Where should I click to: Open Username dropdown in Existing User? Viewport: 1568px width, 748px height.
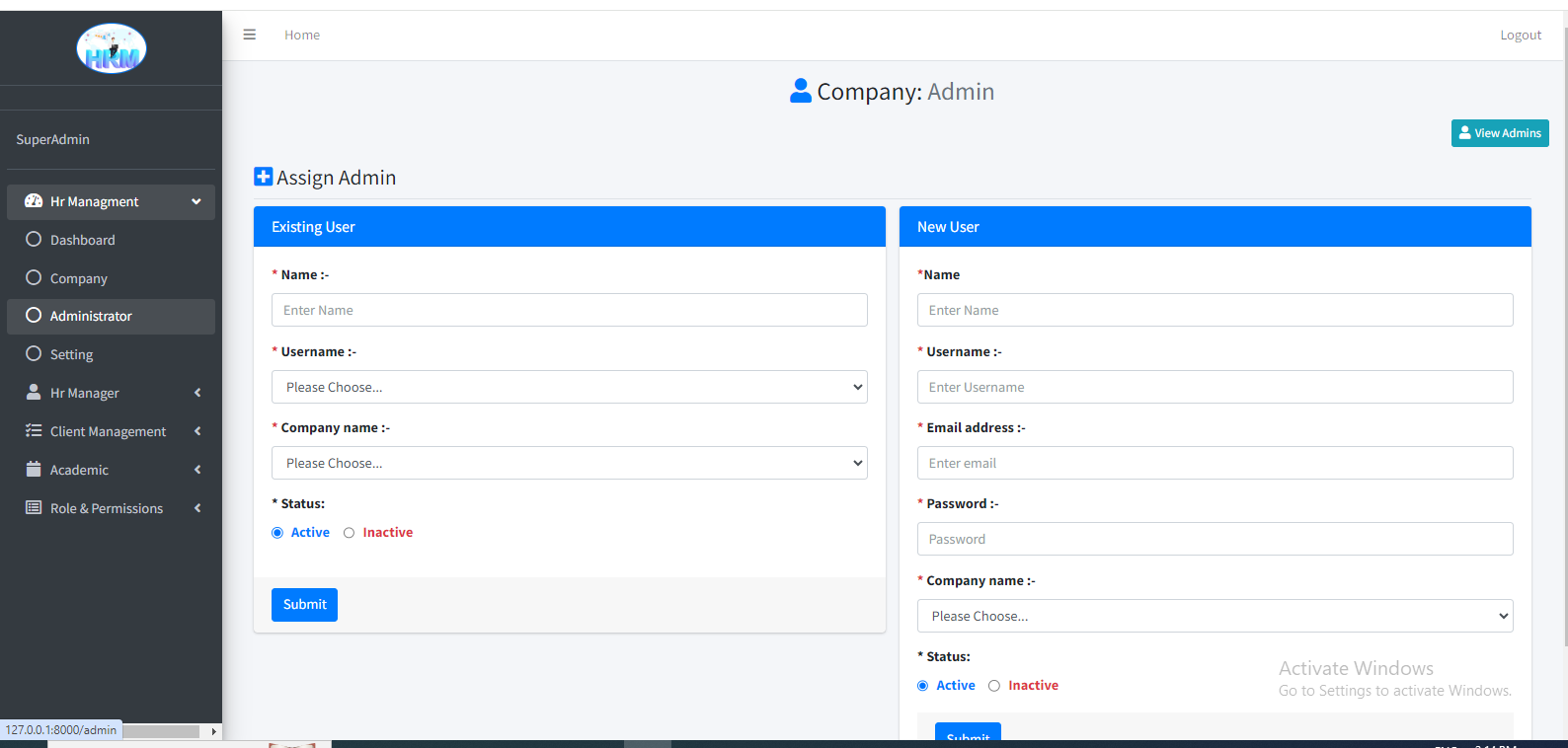570,387
